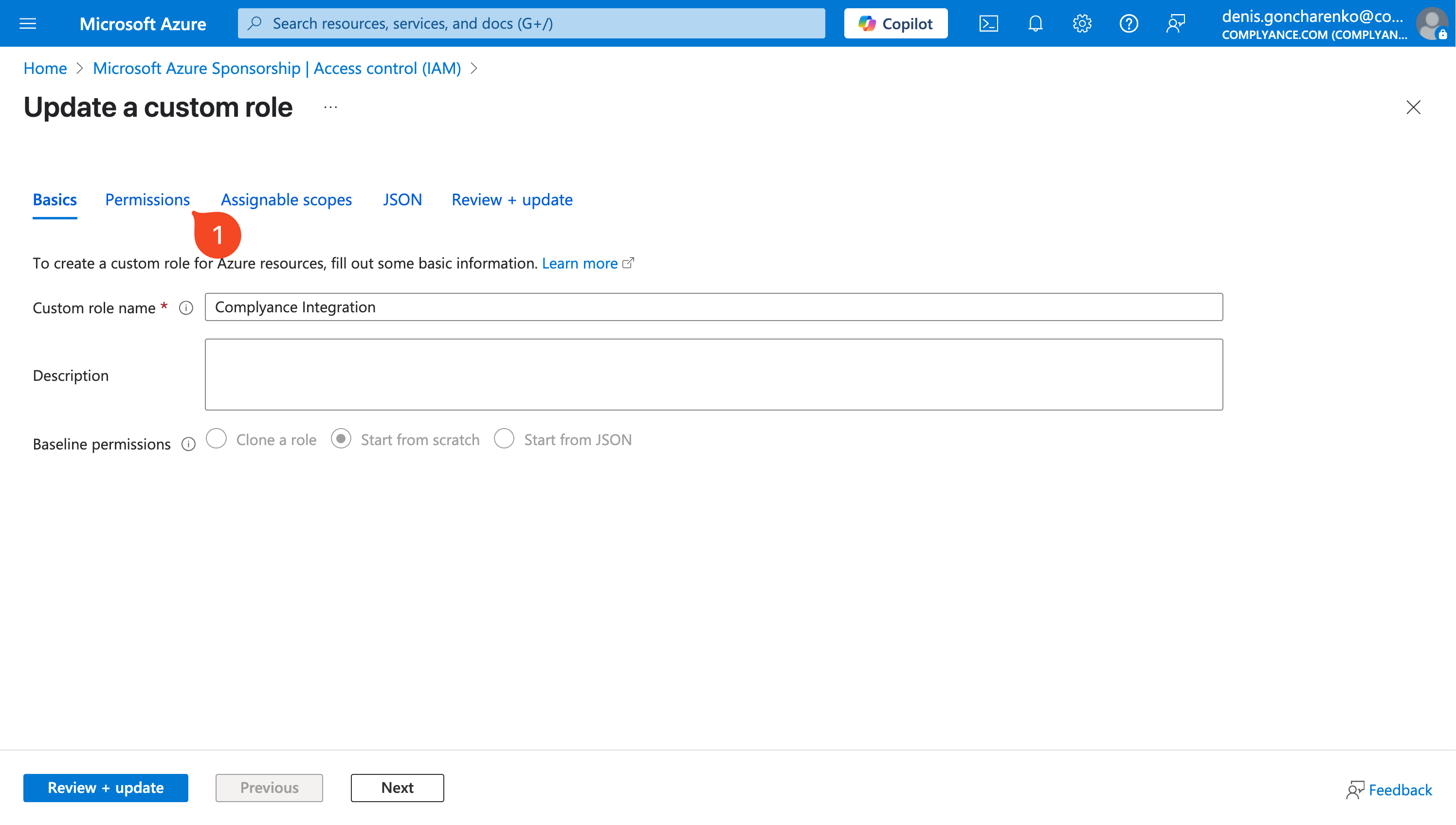Select Start from JSON radio option
Image resolution: width=1456 pixels, height=825 pixels.
[x=504, y=439]
